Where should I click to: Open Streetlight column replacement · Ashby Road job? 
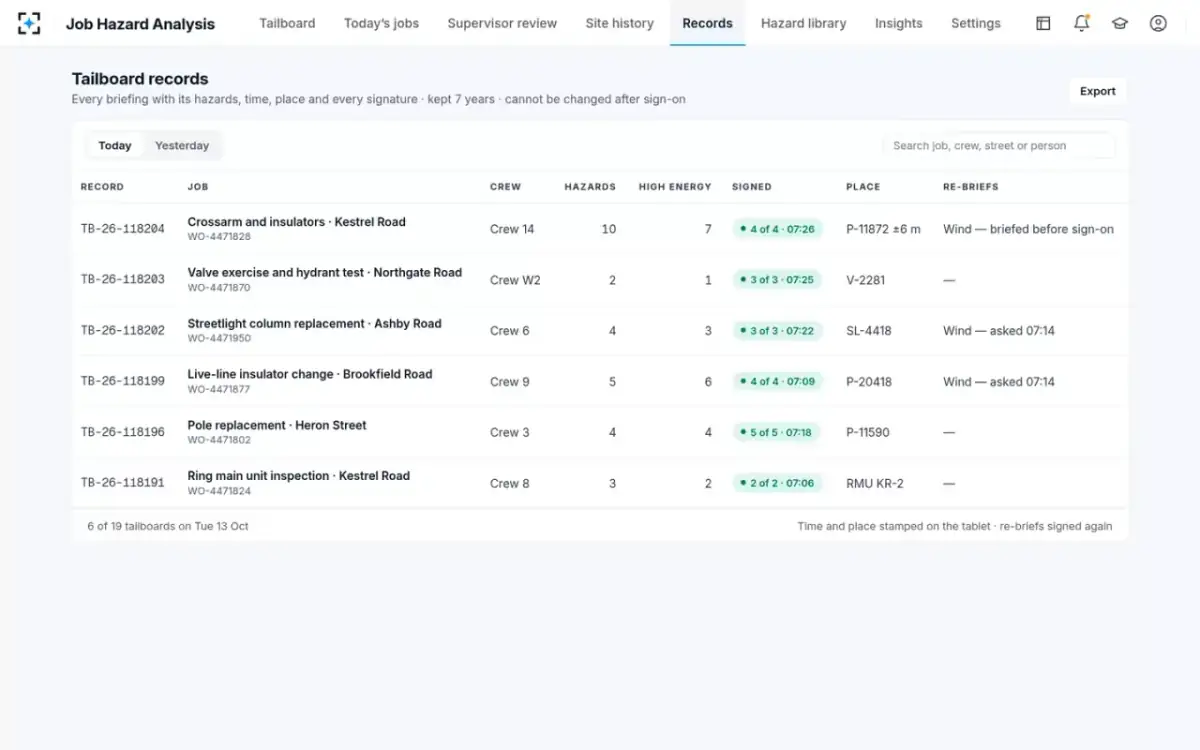(315, 324)
